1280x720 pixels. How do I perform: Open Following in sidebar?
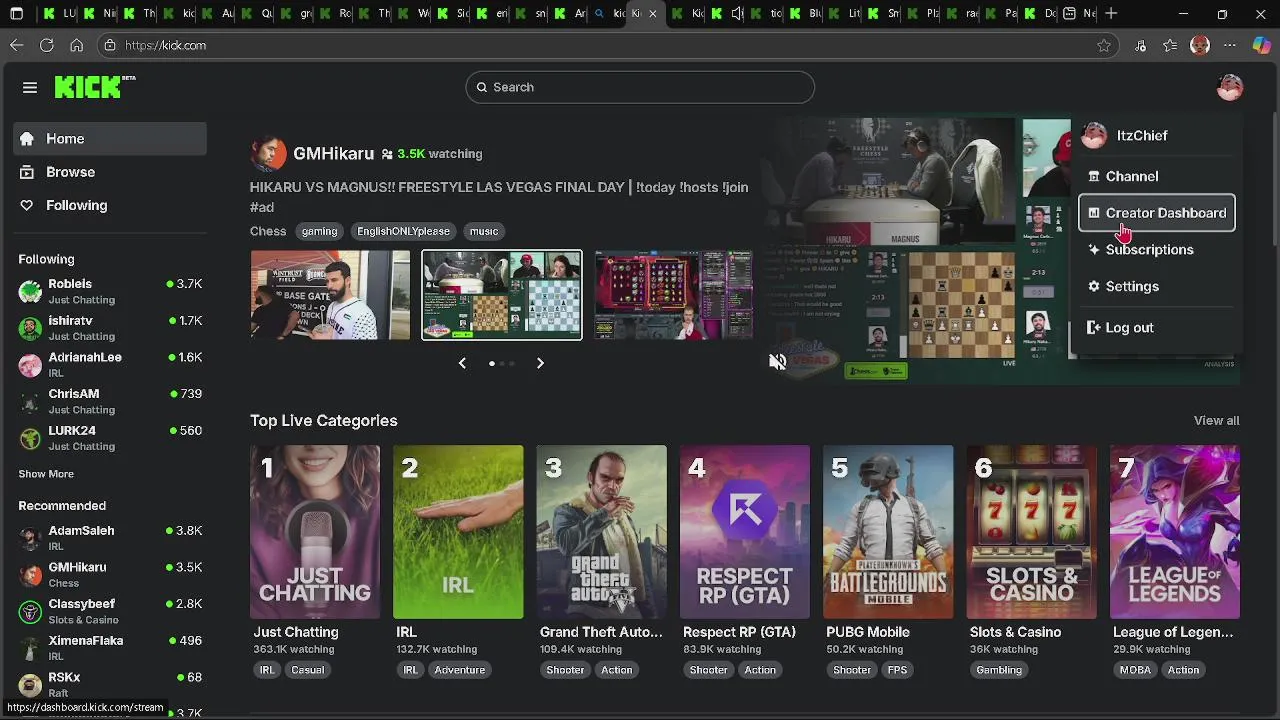(110, 205)
